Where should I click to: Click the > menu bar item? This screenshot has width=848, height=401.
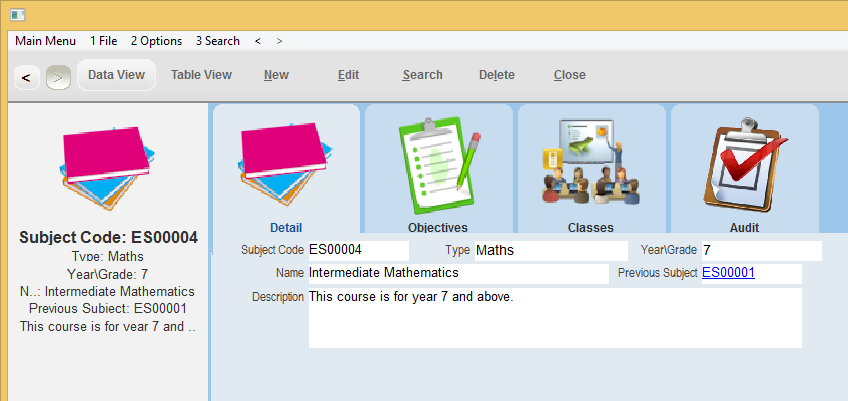pos(279,41)
